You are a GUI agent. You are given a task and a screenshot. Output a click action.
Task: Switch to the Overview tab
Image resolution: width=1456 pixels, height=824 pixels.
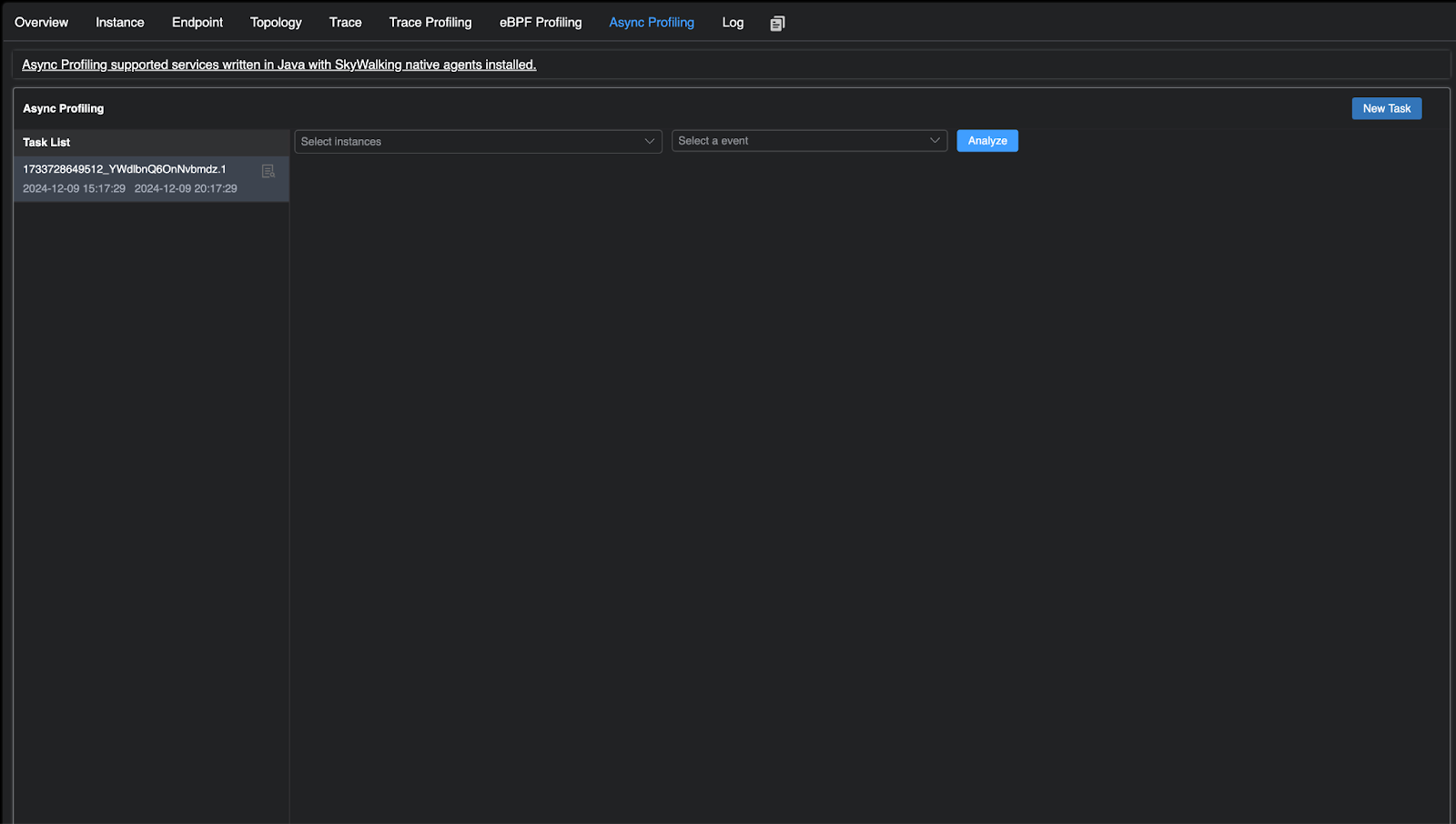[41, 23]
